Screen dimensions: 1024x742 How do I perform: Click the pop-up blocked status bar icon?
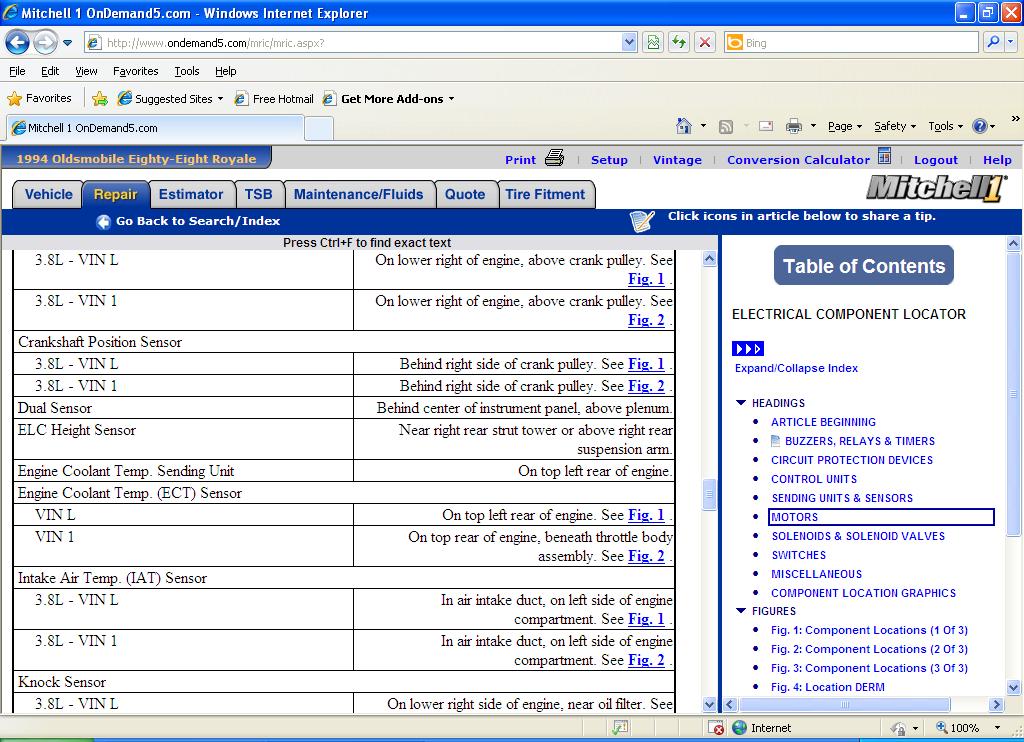716,728
